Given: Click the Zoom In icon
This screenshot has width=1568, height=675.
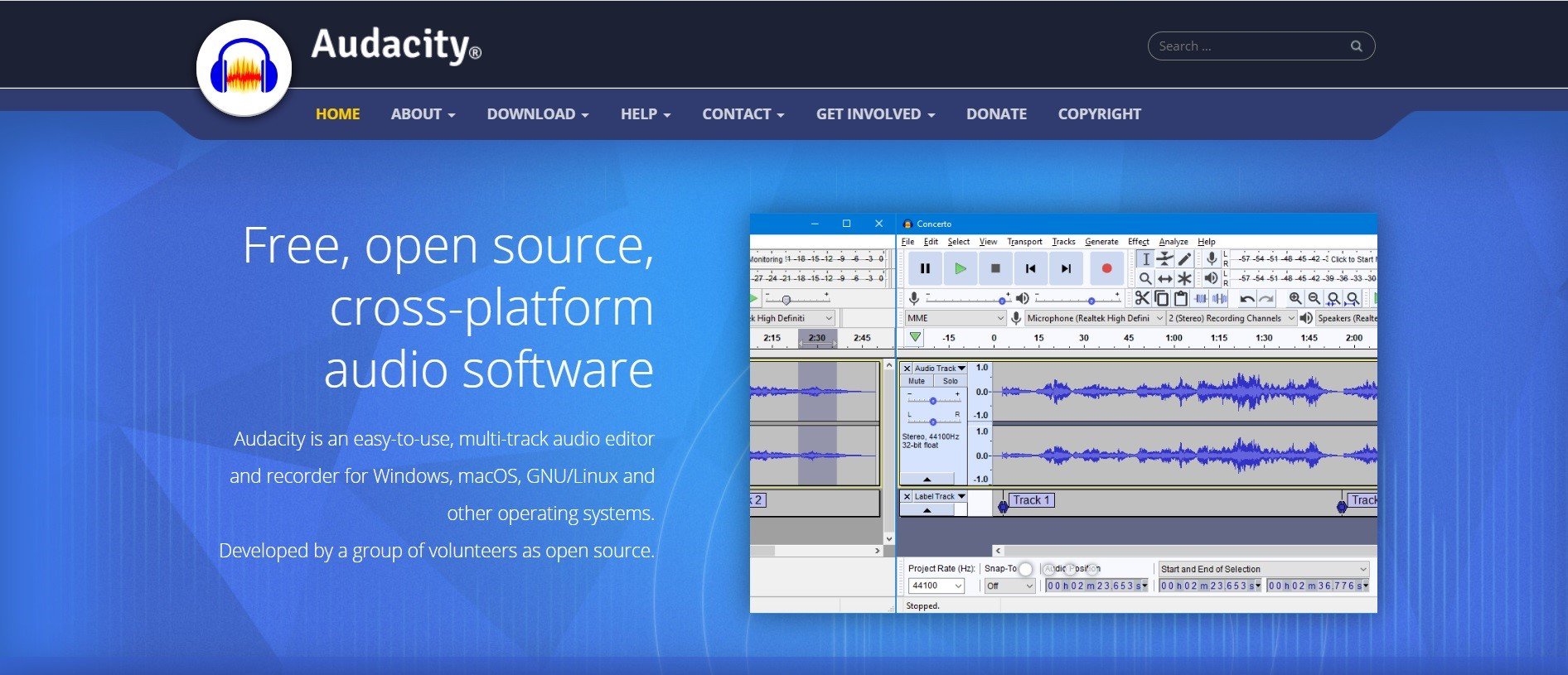Looking at the screenshot, I should [x=1295, y=298].
